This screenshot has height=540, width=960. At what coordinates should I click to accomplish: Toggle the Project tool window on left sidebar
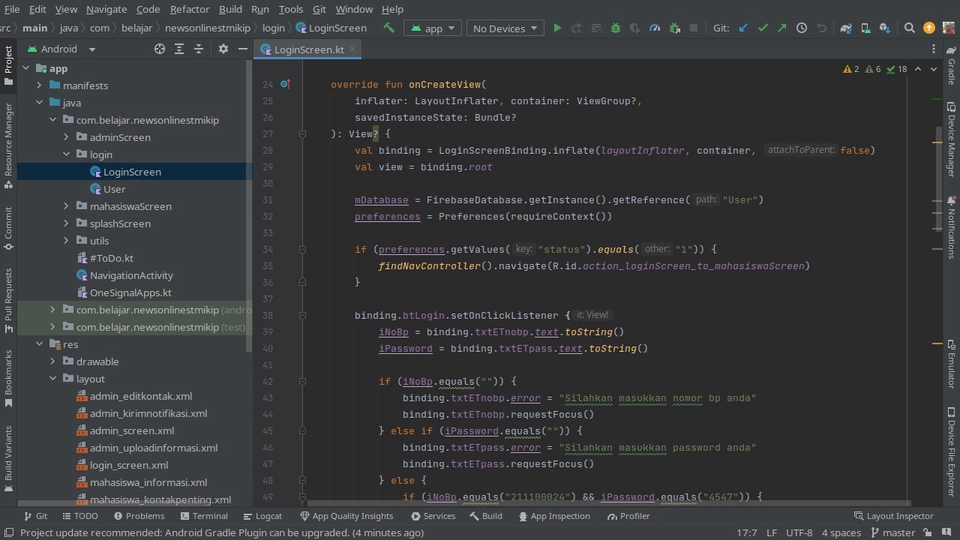[x=8, y=60]
